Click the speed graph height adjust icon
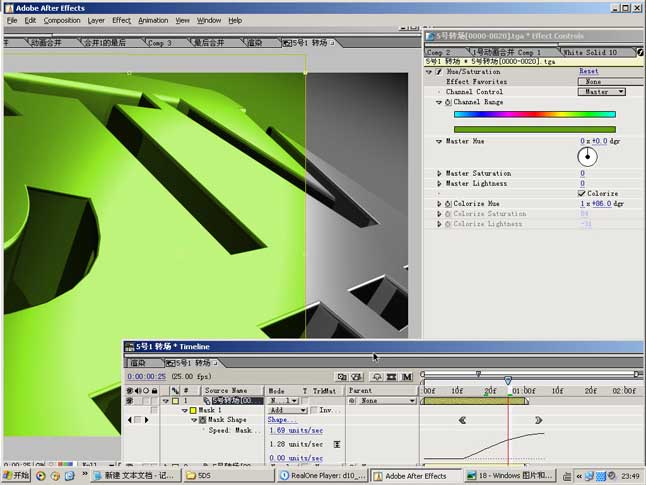This screenshot has height=485, width=646. pyautogui.click(x=337, y=444)
